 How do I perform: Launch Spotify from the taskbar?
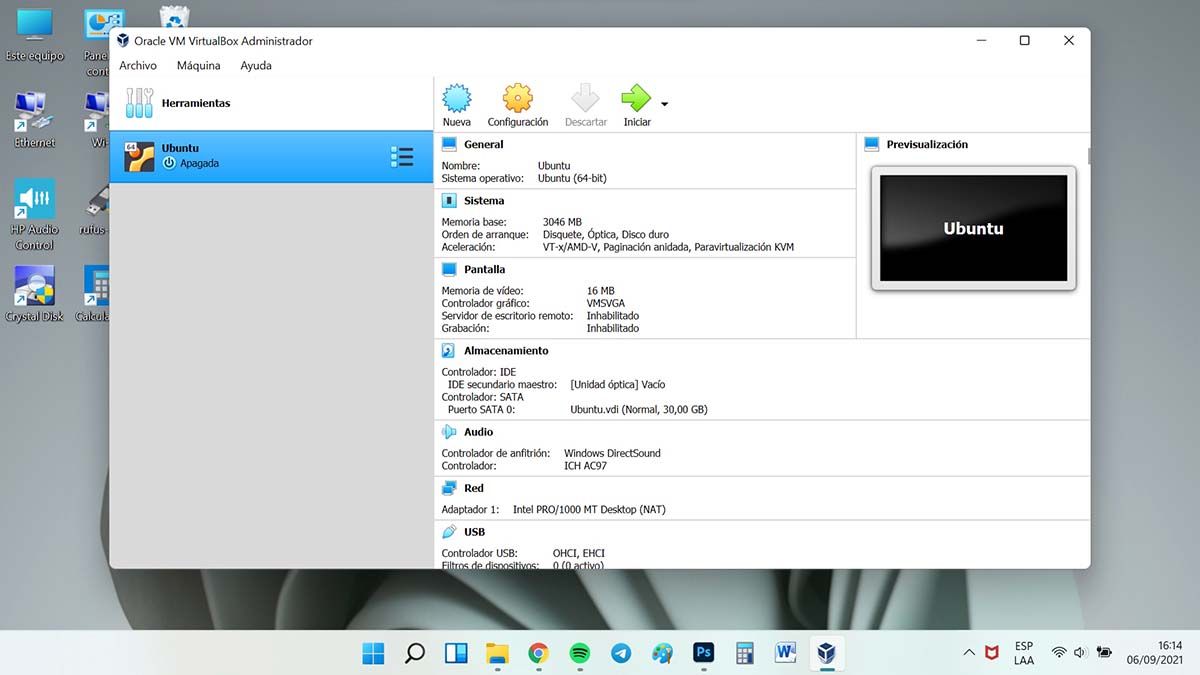click(579, 653)
